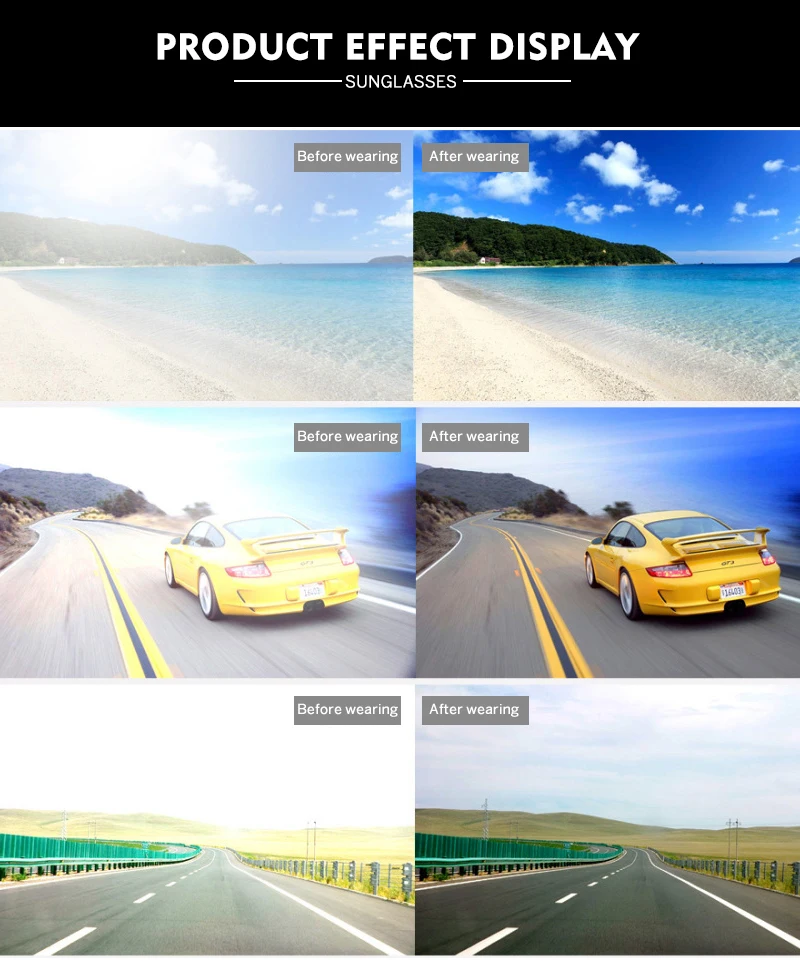The width and height of the screenshot is (800, 965).
Task: Click the beach photo's After wearing label
Action: (475, 157)
